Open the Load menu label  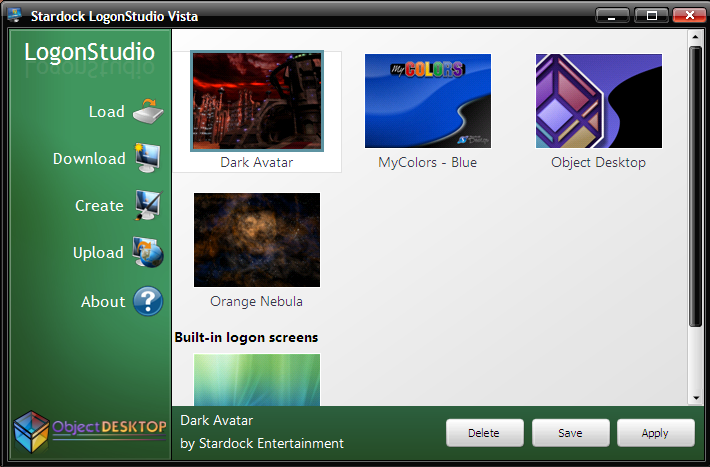pos(106,111)
